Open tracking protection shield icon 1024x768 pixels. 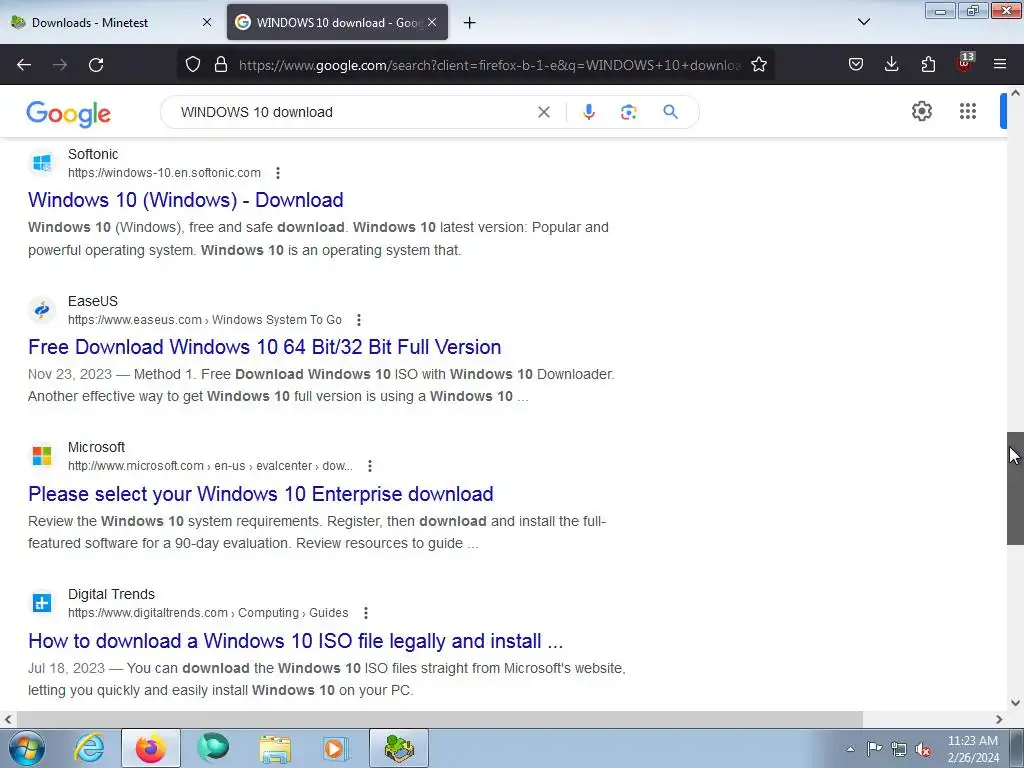click(193, 65)
